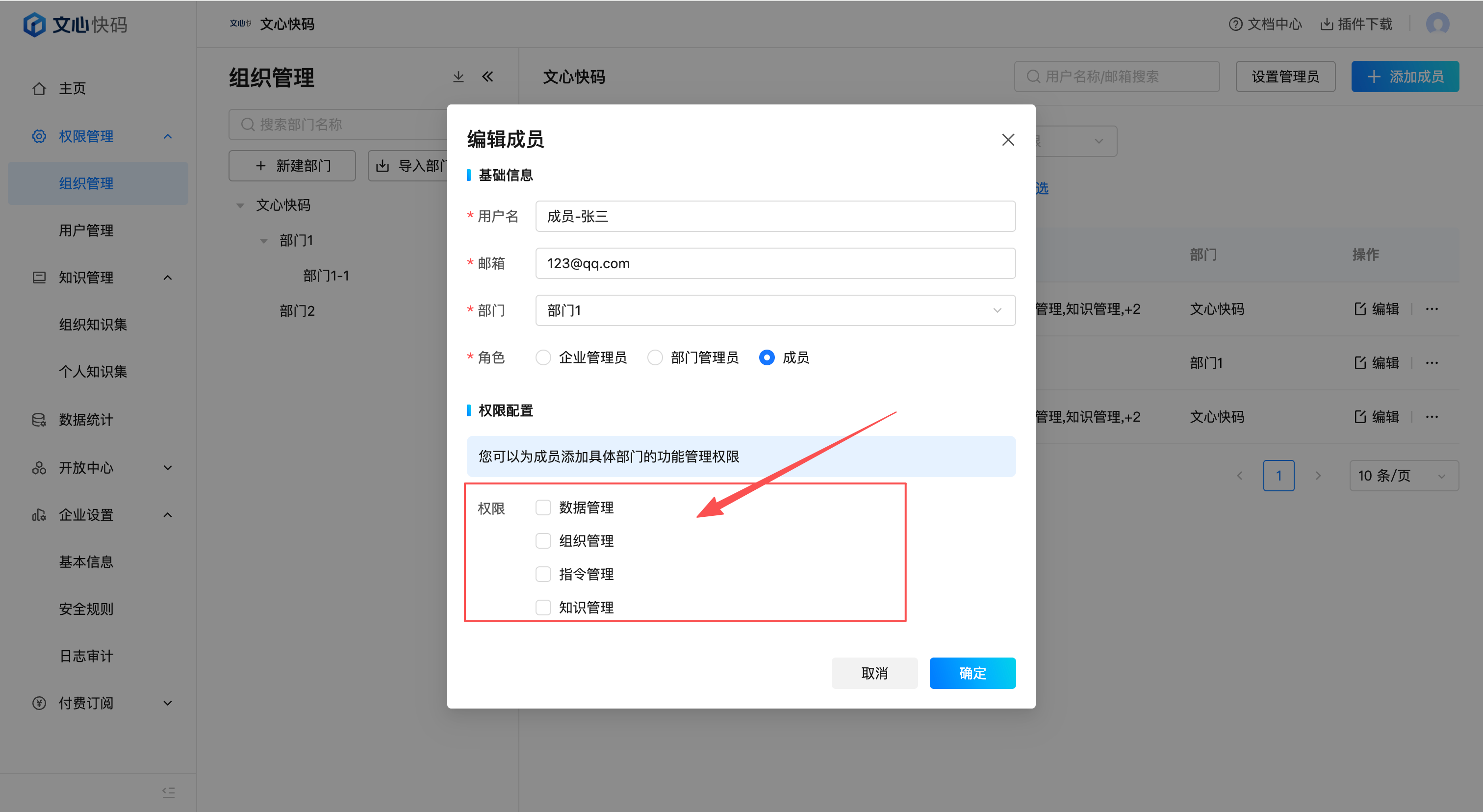Image resolution: width=1483 pixels, height=812 pixels.
Task: Select the 企业管理员 role radio button
Action: coord(543,357)
